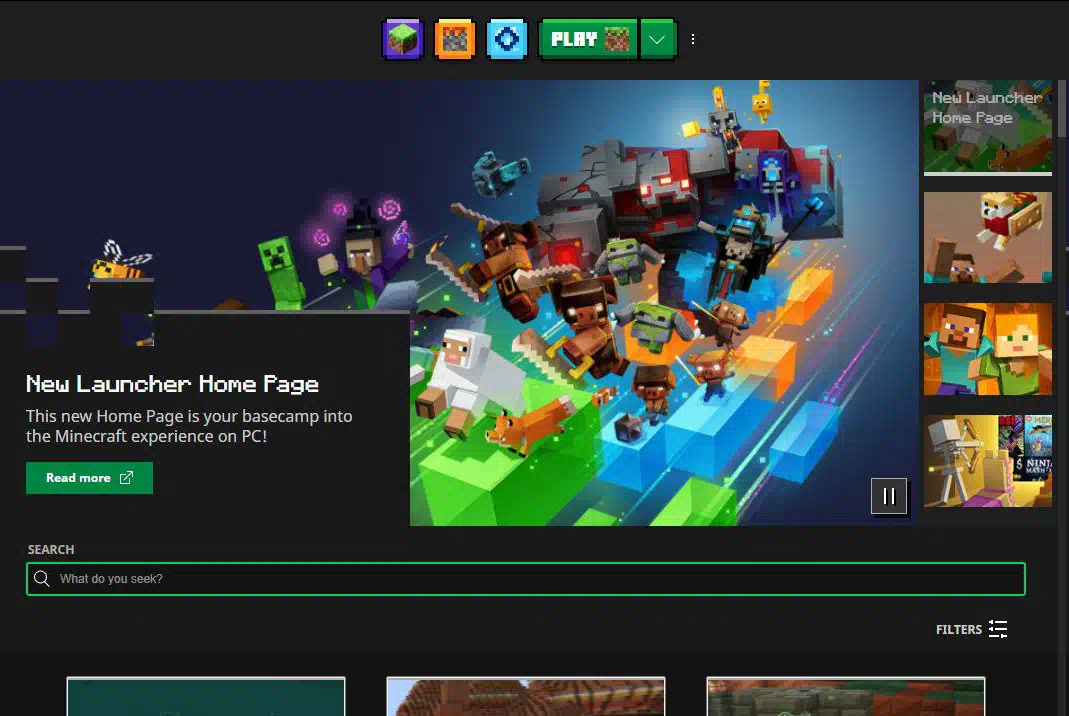Viewport: 1069px width, 716px height.
Task: Select the Steve and Alex carousel thumbnail
Action: [x=988, y=349]
